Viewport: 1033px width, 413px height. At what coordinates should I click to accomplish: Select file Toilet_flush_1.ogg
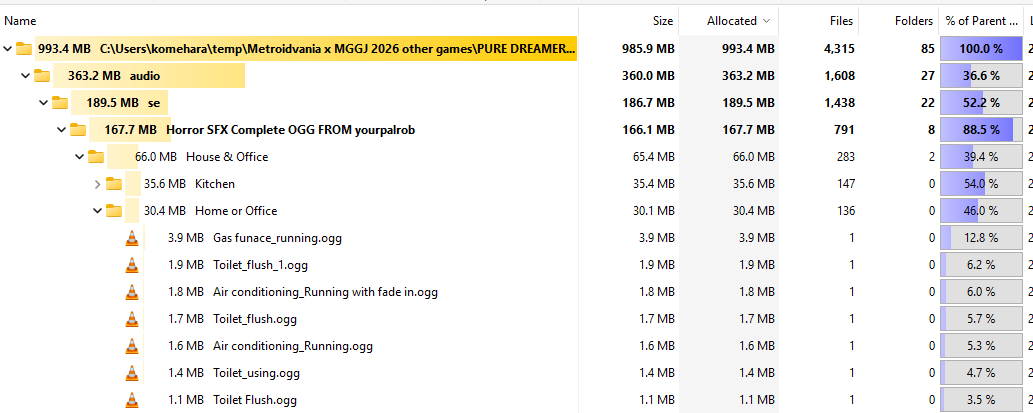260,265
